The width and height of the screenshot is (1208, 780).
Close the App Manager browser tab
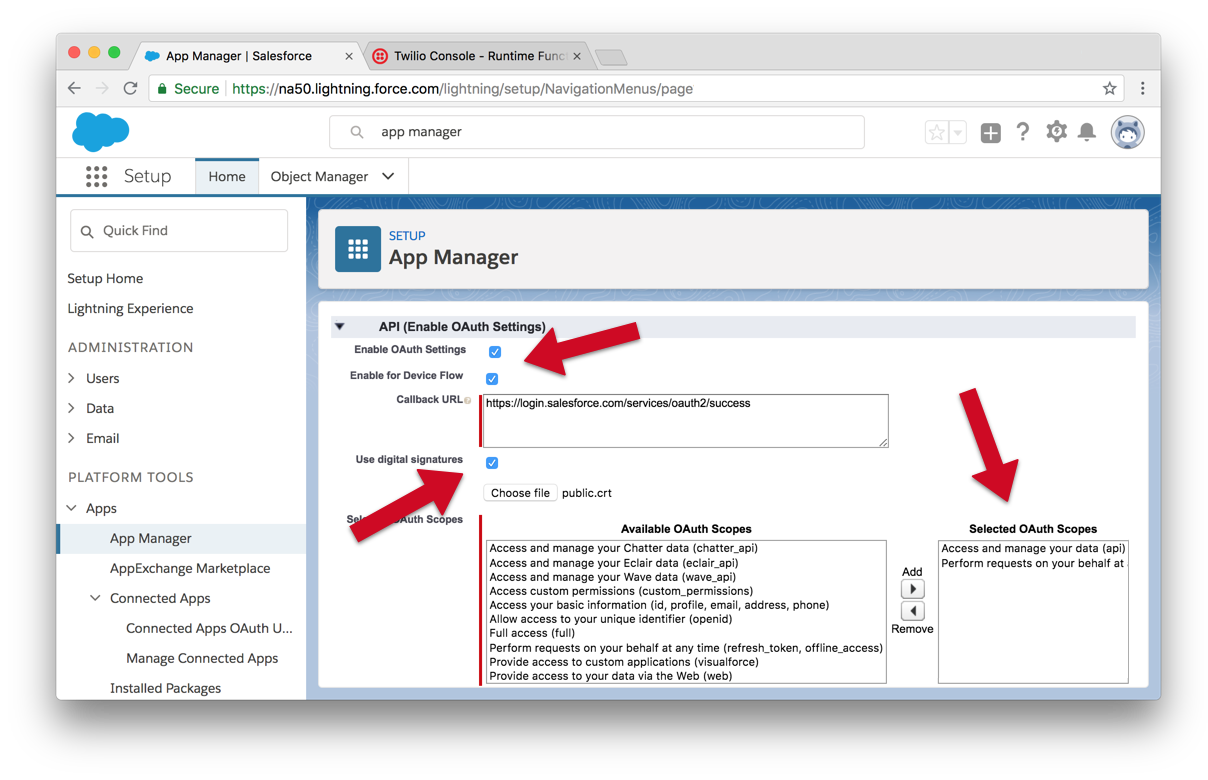(x=349, y=56)
